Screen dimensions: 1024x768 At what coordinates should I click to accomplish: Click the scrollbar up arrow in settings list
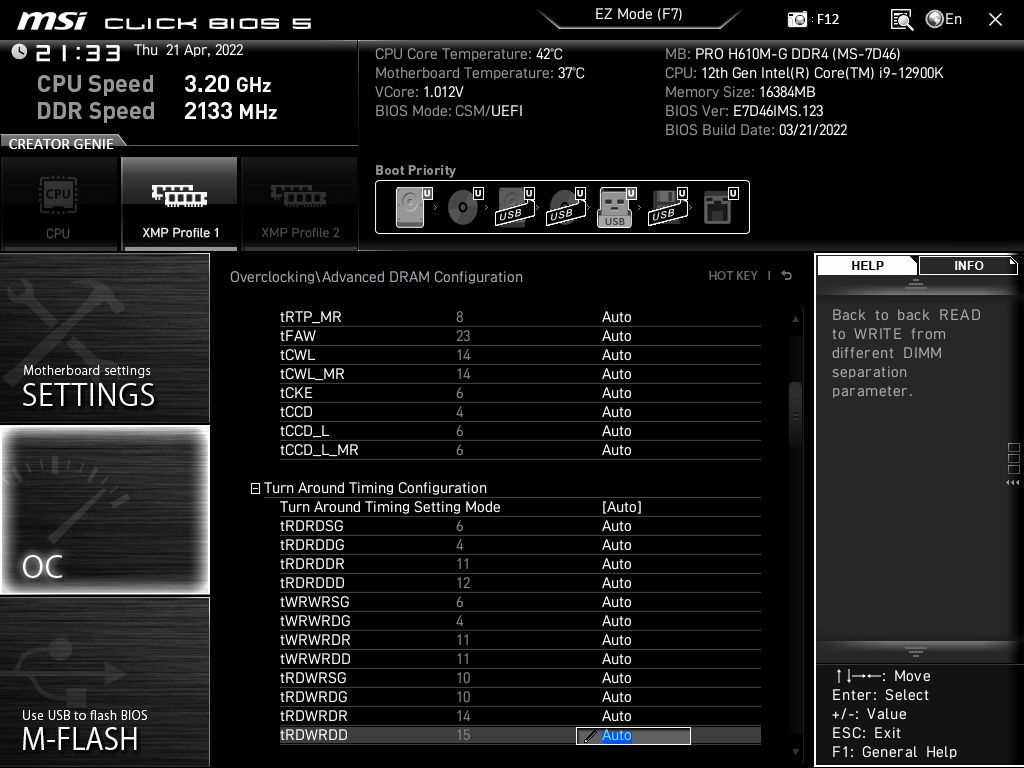[795, 319]
